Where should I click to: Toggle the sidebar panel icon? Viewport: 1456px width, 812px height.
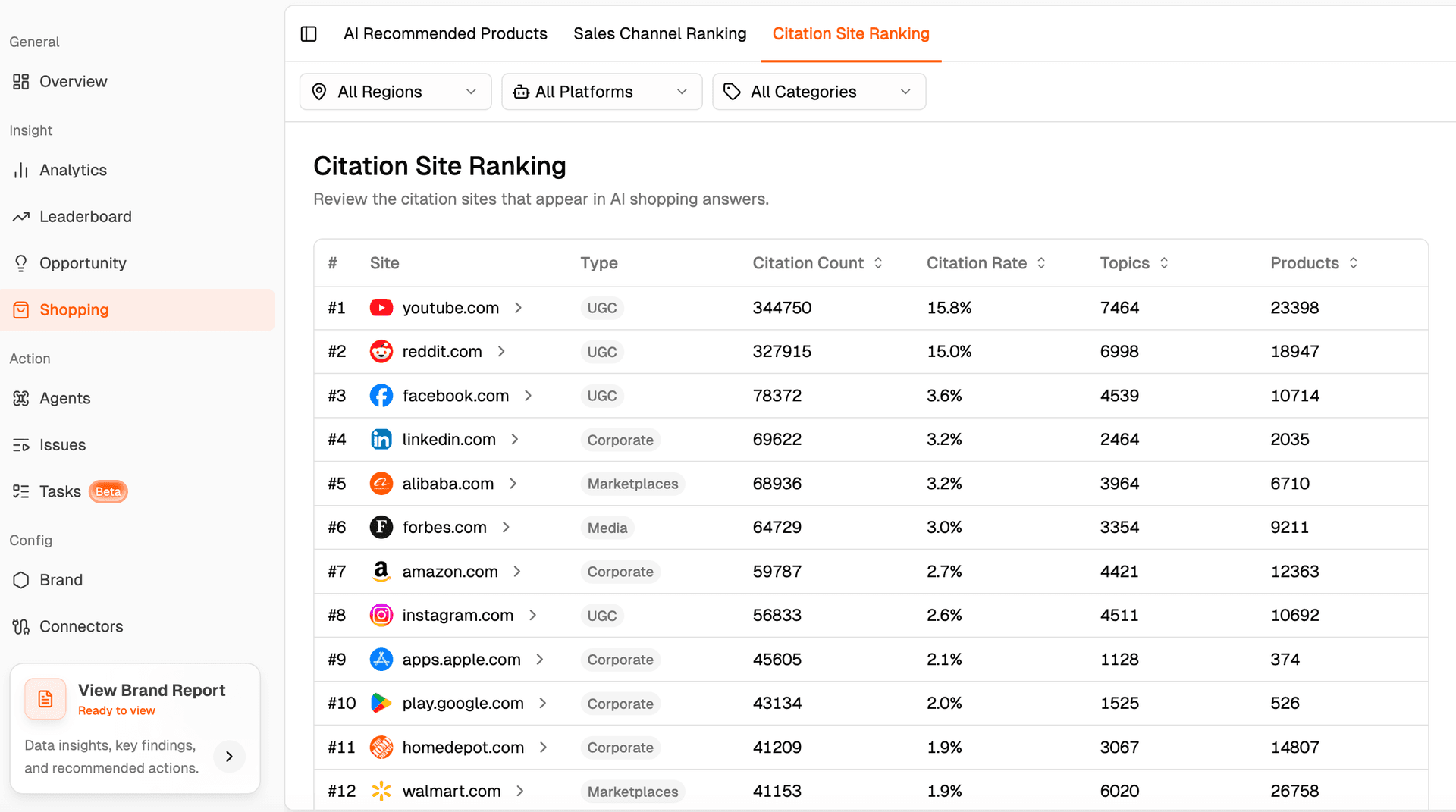309,33
